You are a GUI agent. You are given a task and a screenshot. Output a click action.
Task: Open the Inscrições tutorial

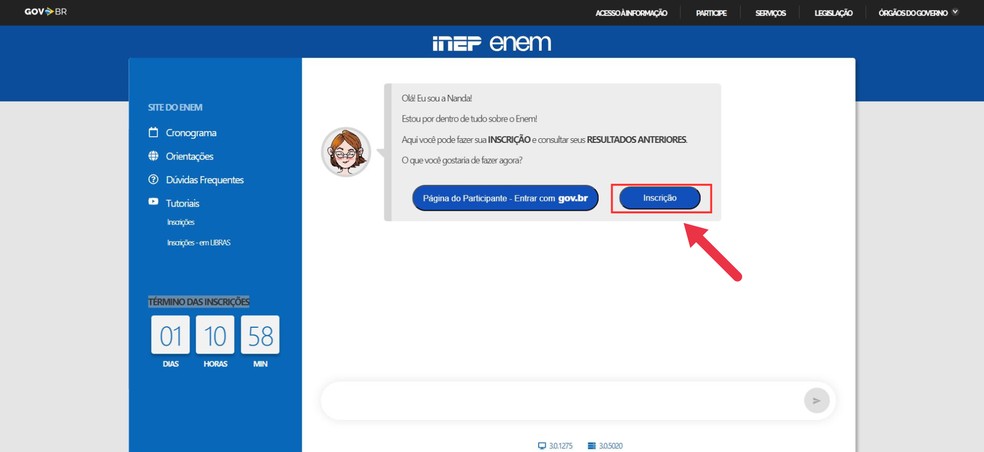pos(181,222)
